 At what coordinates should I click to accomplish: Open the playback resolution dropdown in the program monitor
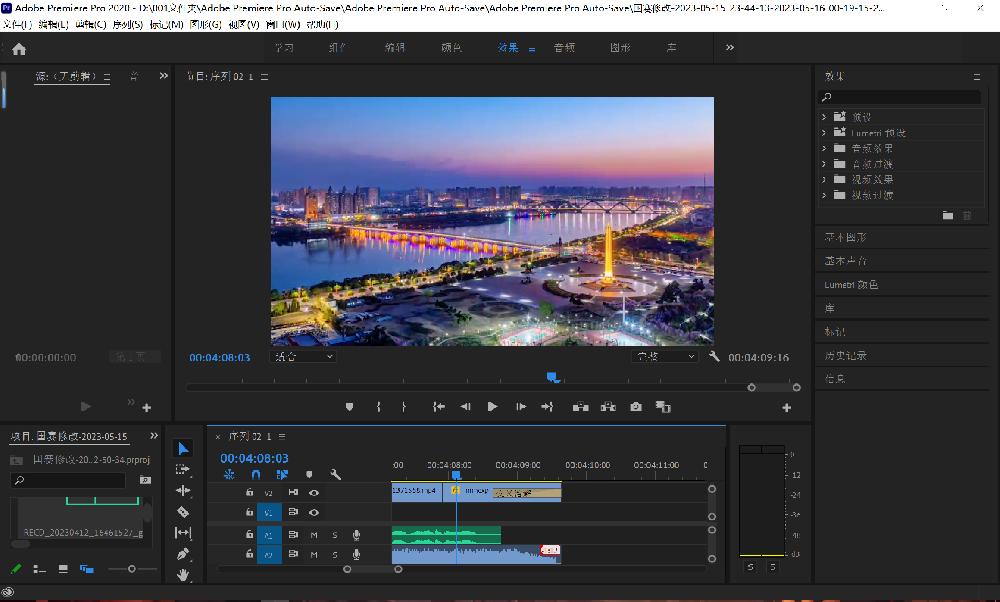tap(666, 356)
